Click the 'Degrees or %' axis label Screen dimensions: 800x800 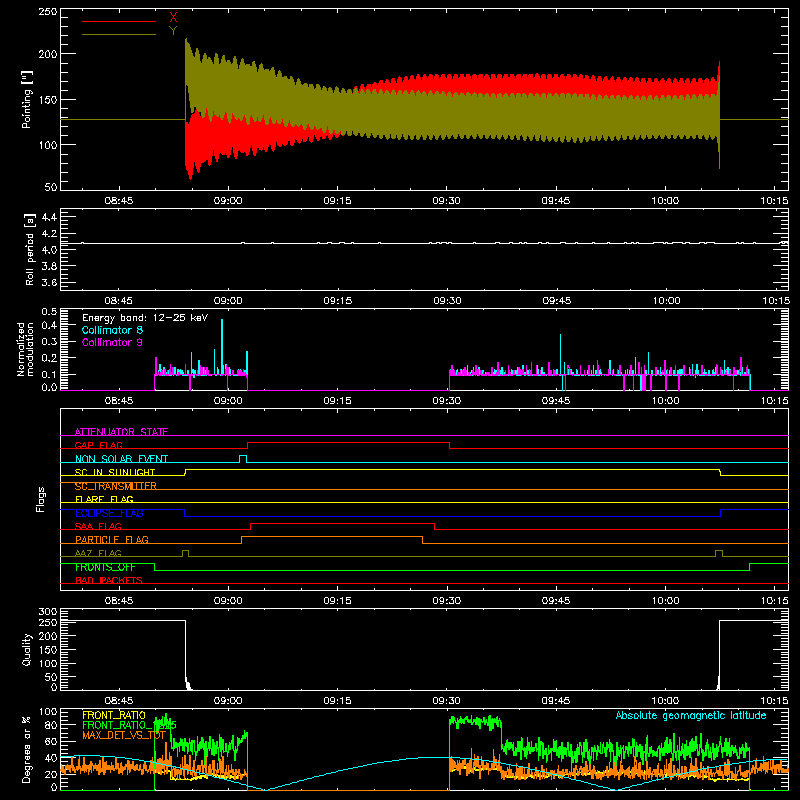(27, 750)
